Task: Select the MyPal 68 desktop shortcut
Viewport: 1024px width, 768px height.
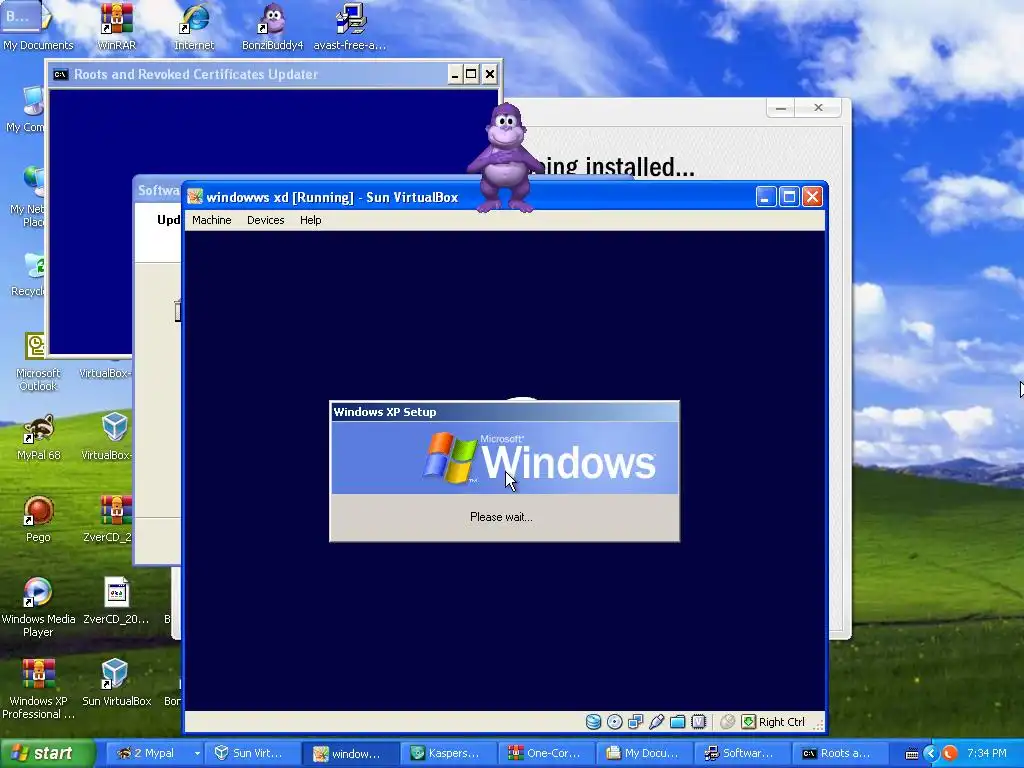Action: (39, 438)
